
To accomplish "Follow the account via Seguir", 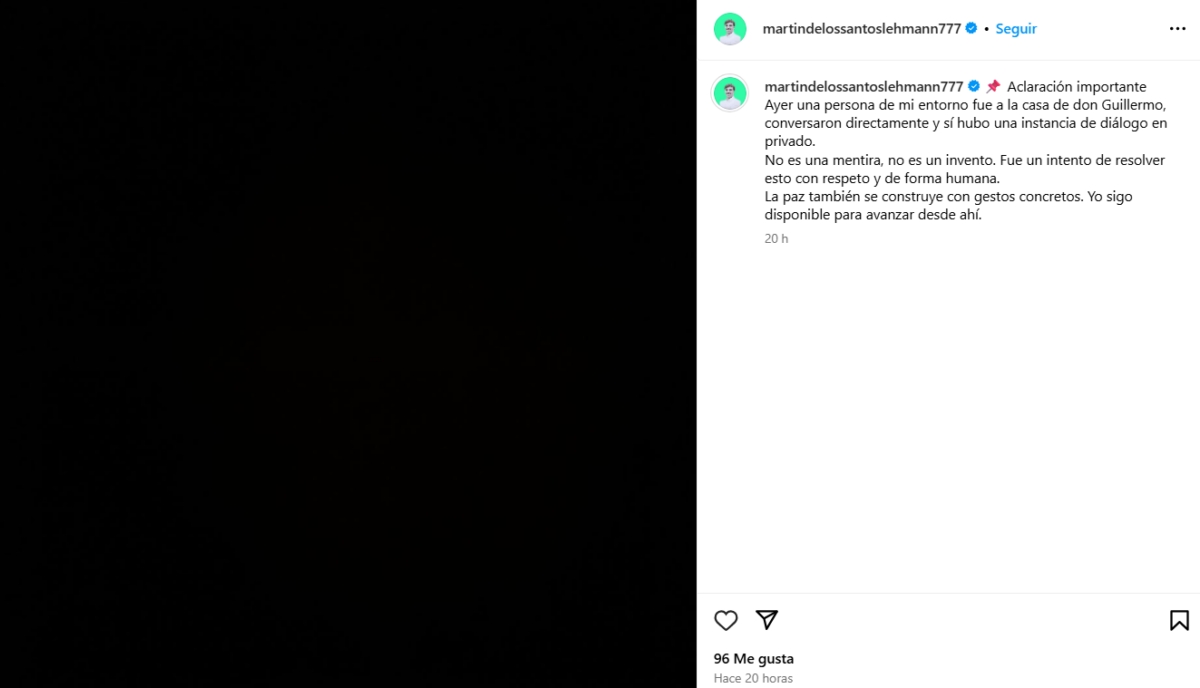I will click(1016, 29).
